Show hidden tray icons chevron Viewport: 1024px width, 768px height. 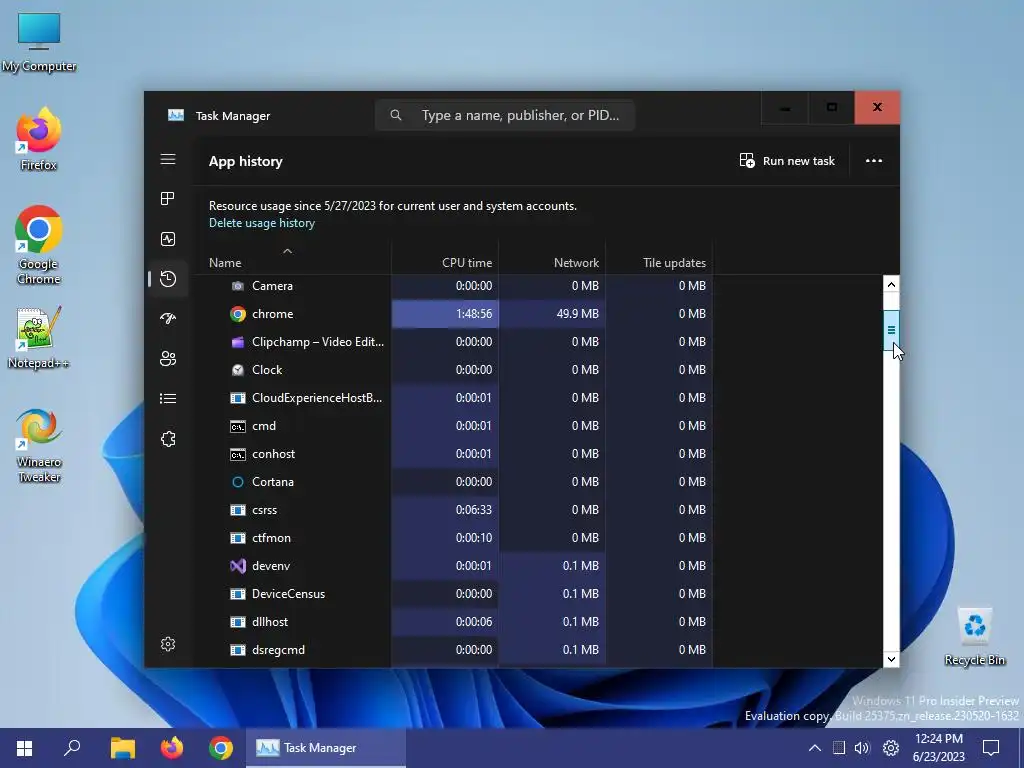click(814, 748)
